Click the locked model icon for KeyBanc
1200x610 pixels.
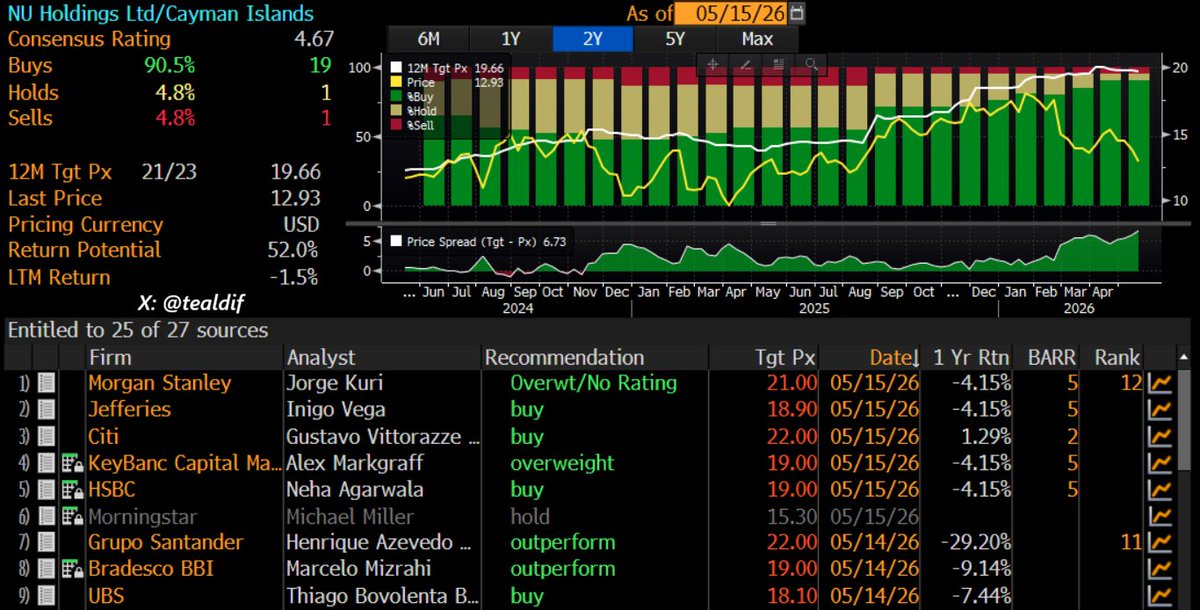73,463
